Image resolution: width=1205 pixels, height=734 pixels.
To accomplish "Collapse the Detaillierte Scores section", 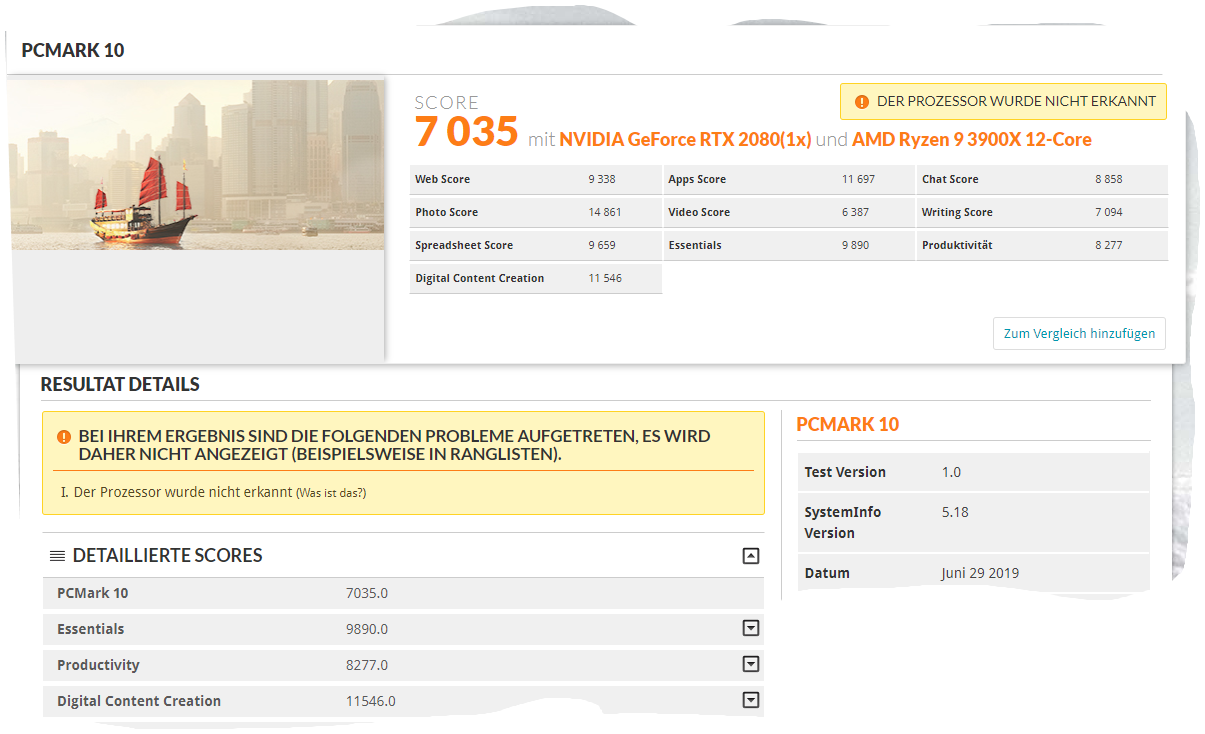I will pos(751,556).
